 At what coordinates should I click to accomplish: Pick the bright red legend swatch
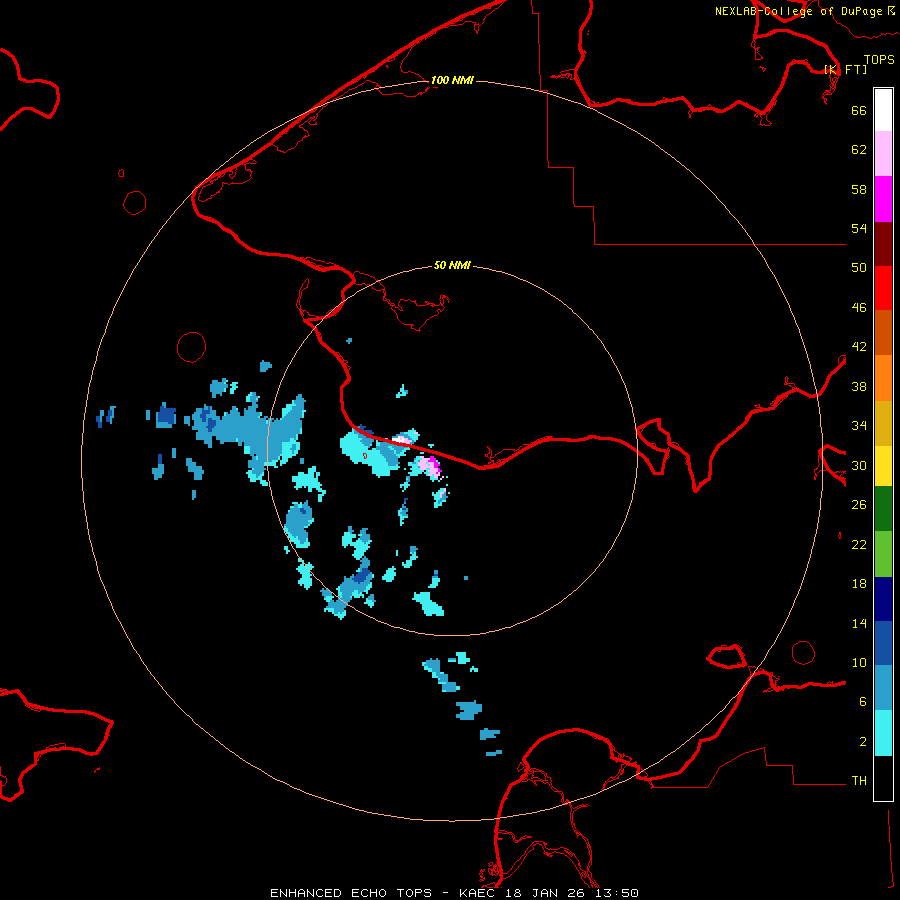883,288
